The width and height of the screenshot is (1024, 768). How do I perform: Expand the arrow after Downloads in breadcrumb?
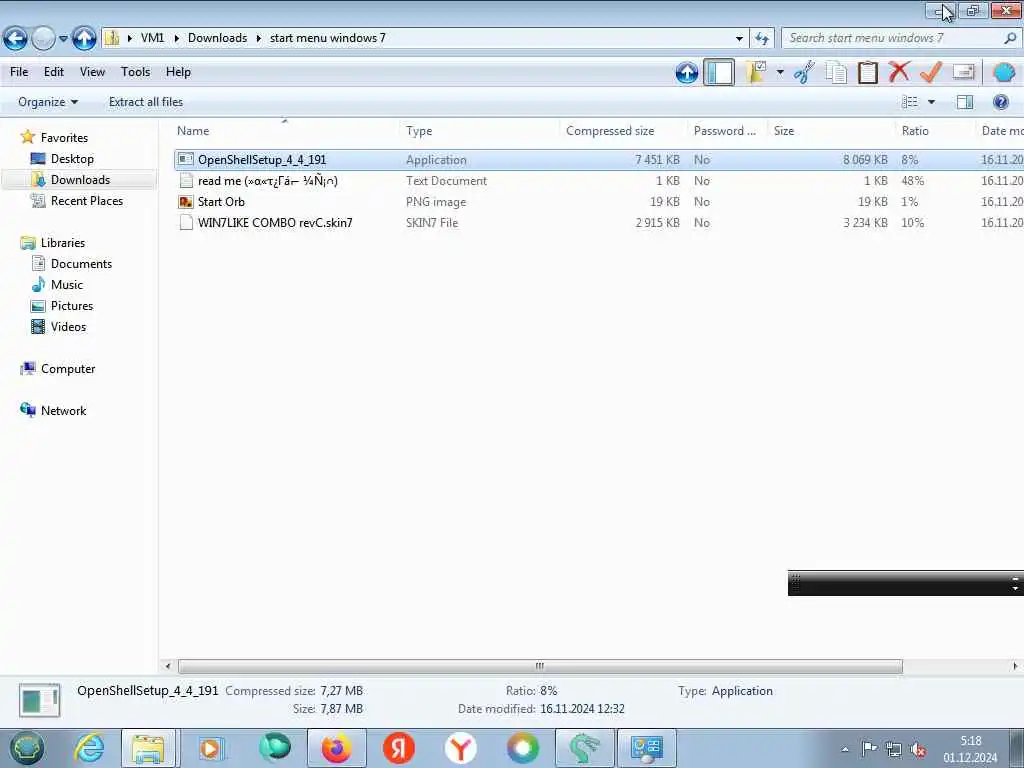point(259,39)
